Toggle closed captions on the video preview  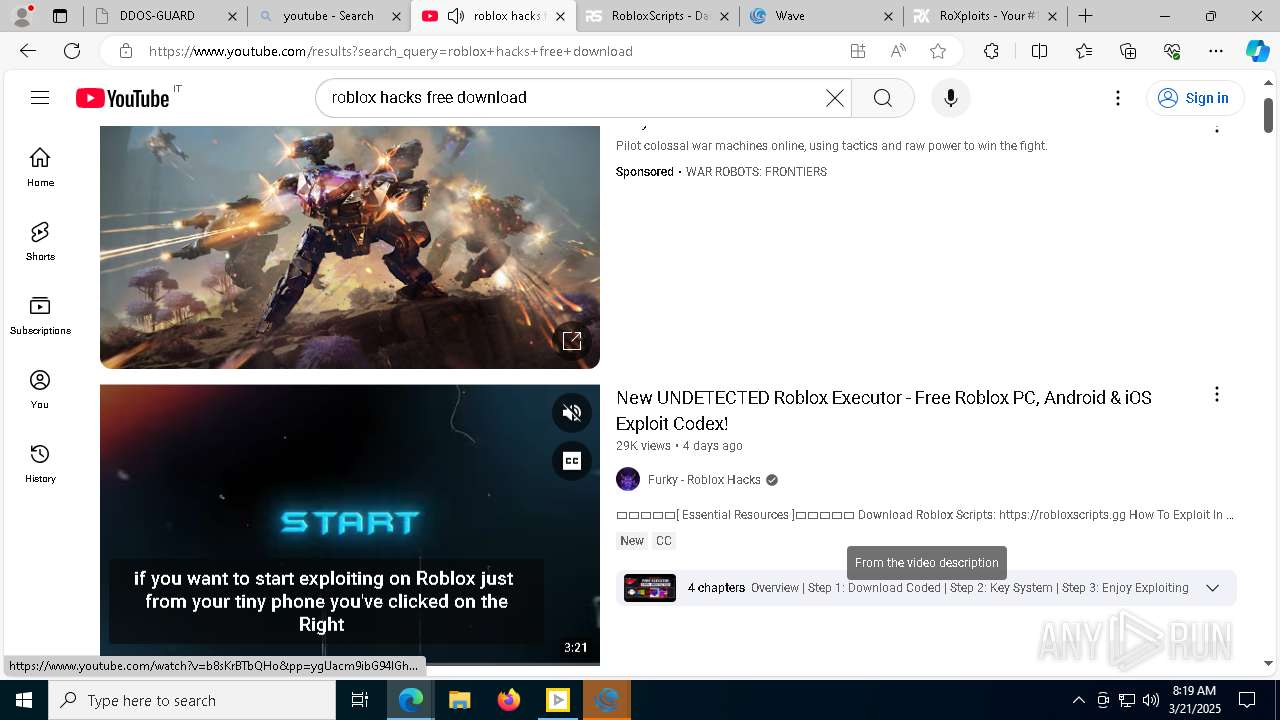pyautogui.click(x=572, y=460)
